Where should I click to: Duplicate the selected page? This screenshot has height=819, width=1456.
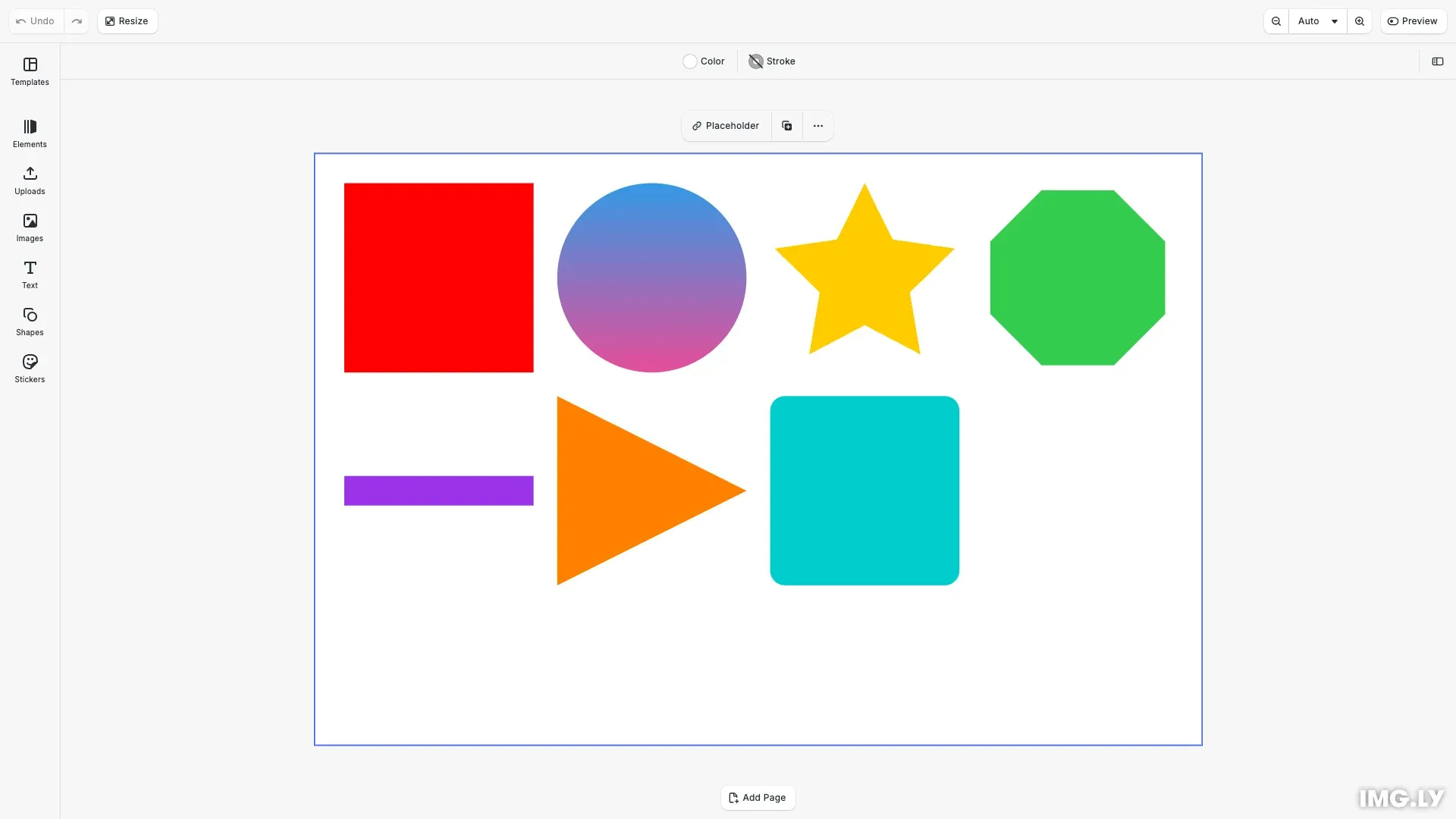(786, 125)
